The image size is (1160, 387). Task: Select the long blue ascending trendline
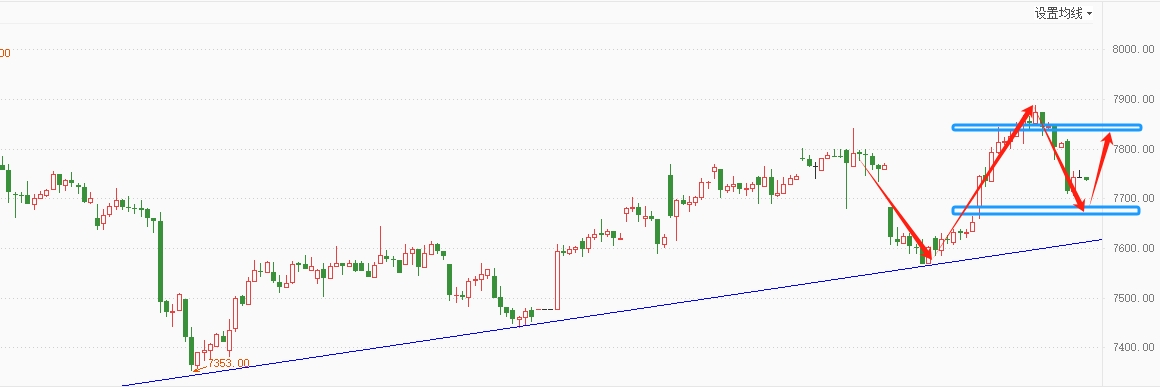(x=612, y=312)
